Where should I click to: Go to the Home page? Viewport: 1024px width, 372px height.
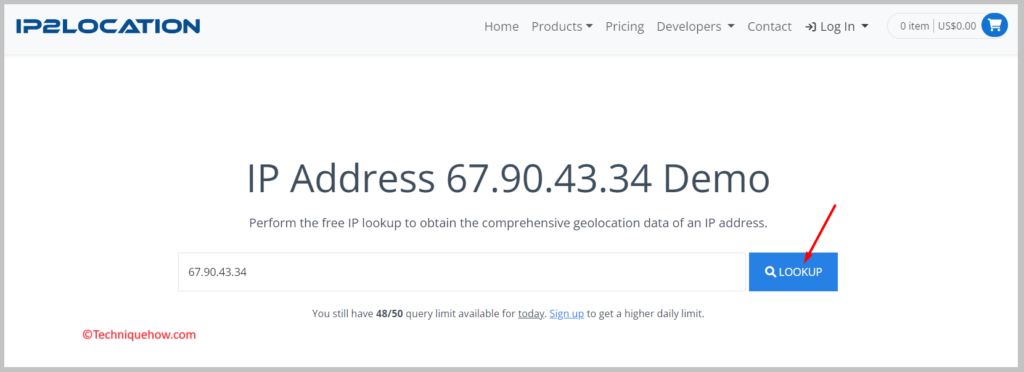tap(502, 27)
